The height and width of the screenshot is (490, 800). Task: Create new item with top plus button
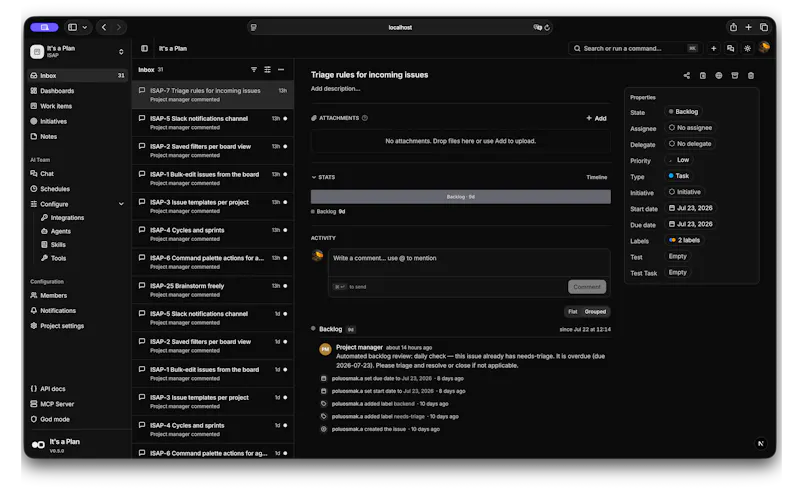[713, 48]
